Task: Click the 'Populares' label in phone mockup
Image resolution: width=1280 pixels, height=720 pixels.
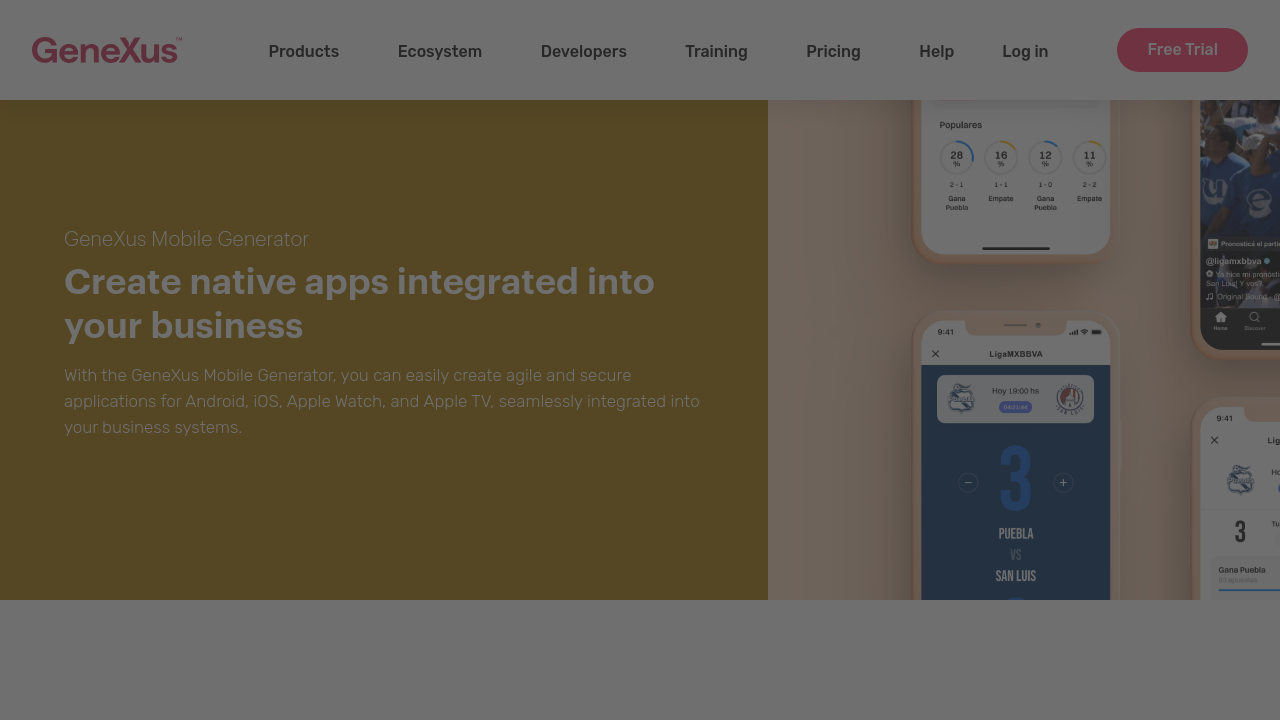Action: (960, 125)
